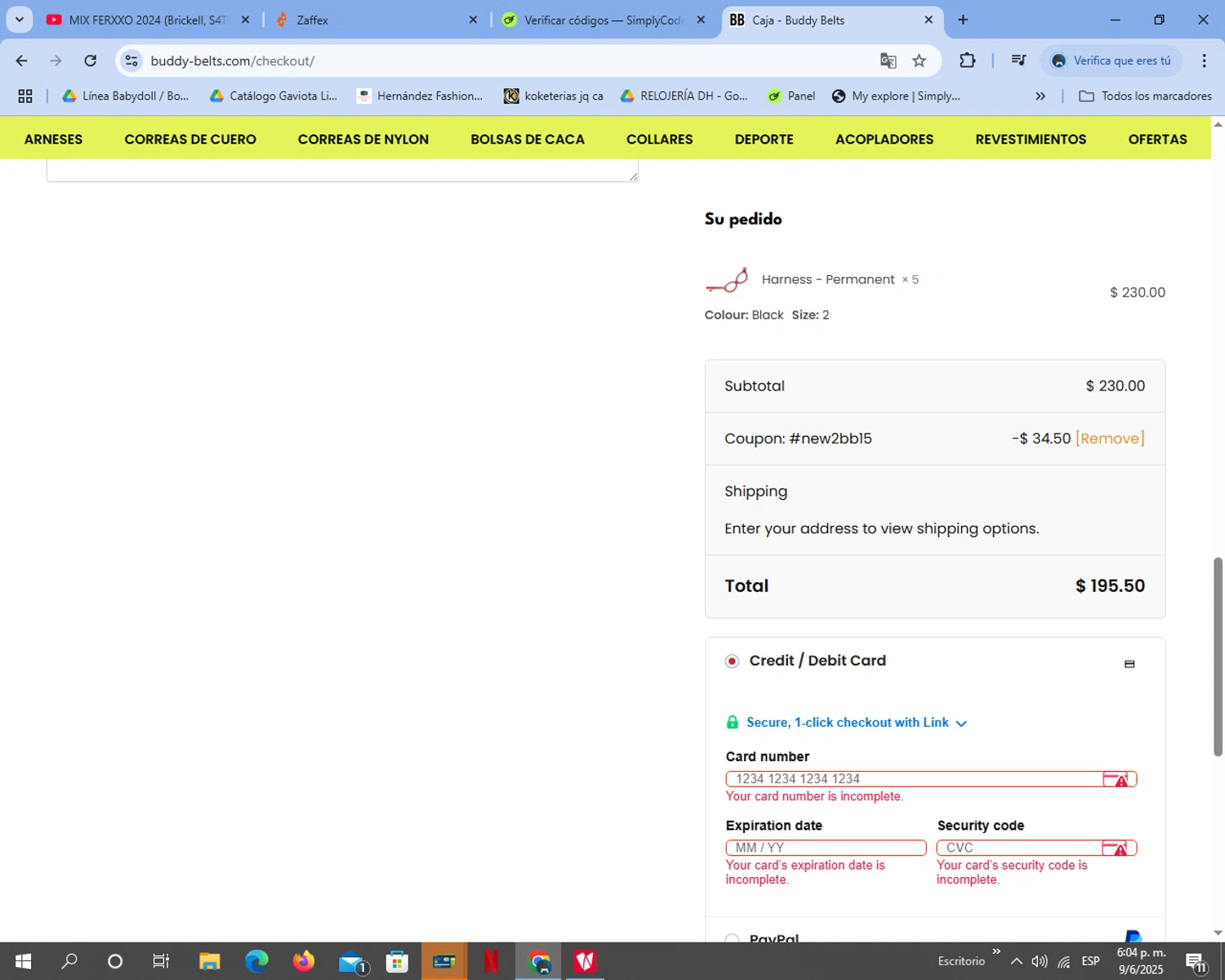
Task: Open Panel bookmark
Action: pyautogui.click(x=791, y=96)
